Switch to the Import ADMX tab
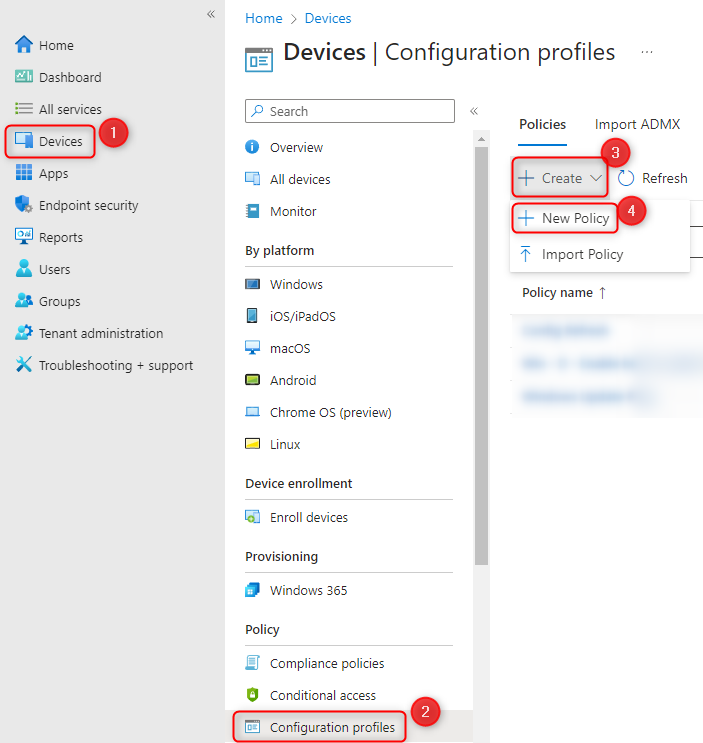703x743 pixels. point(637,124)
